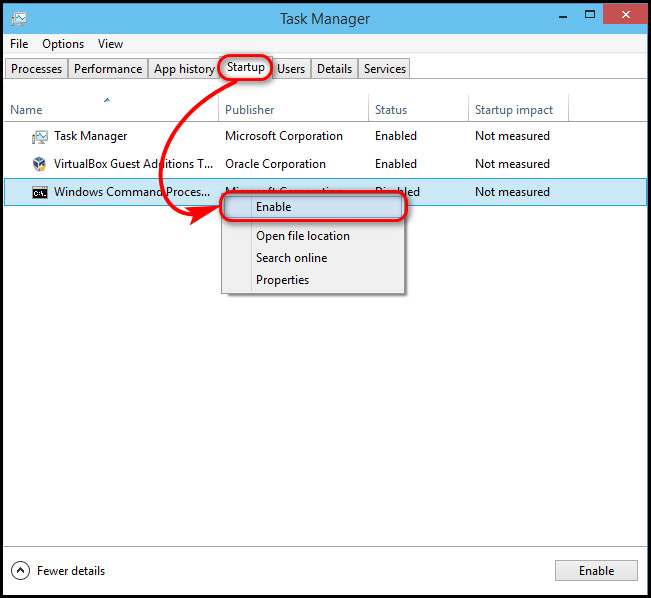Sort by the Publisher column header
Image resolution: width=651 pixels, height=598 pixels.
point(293,110)
